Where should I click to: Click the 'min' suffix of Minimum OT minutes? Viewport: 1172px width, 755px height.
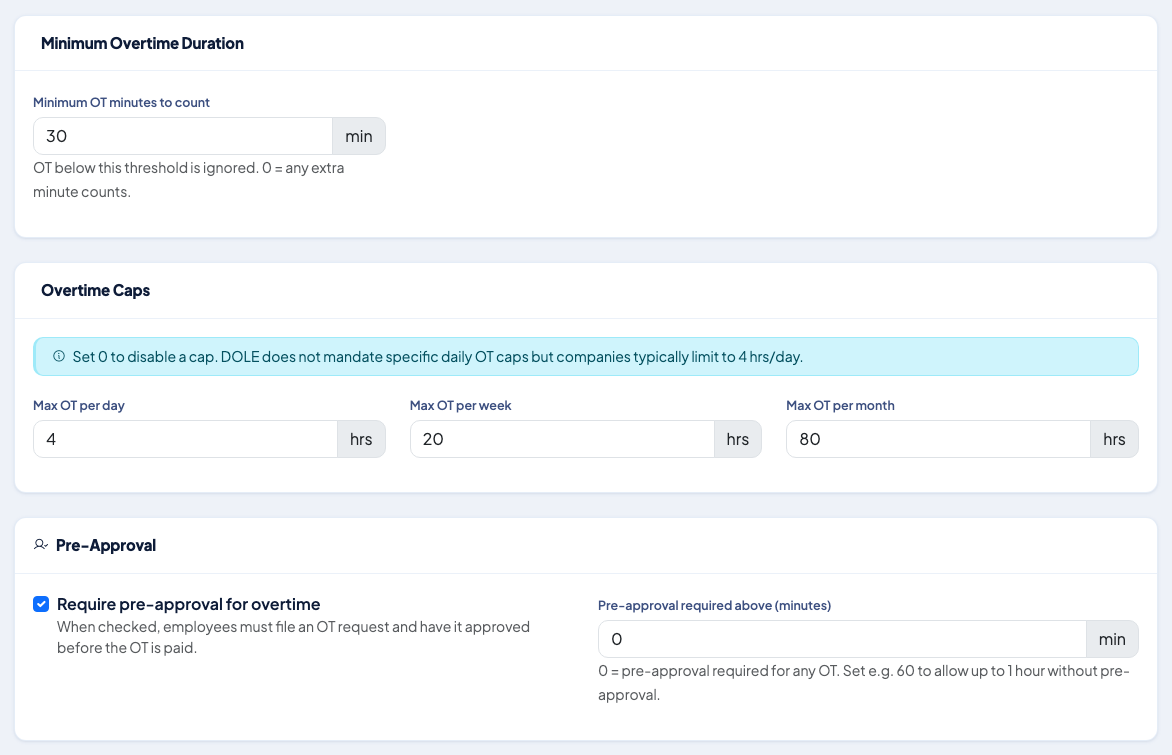[359, 136]
